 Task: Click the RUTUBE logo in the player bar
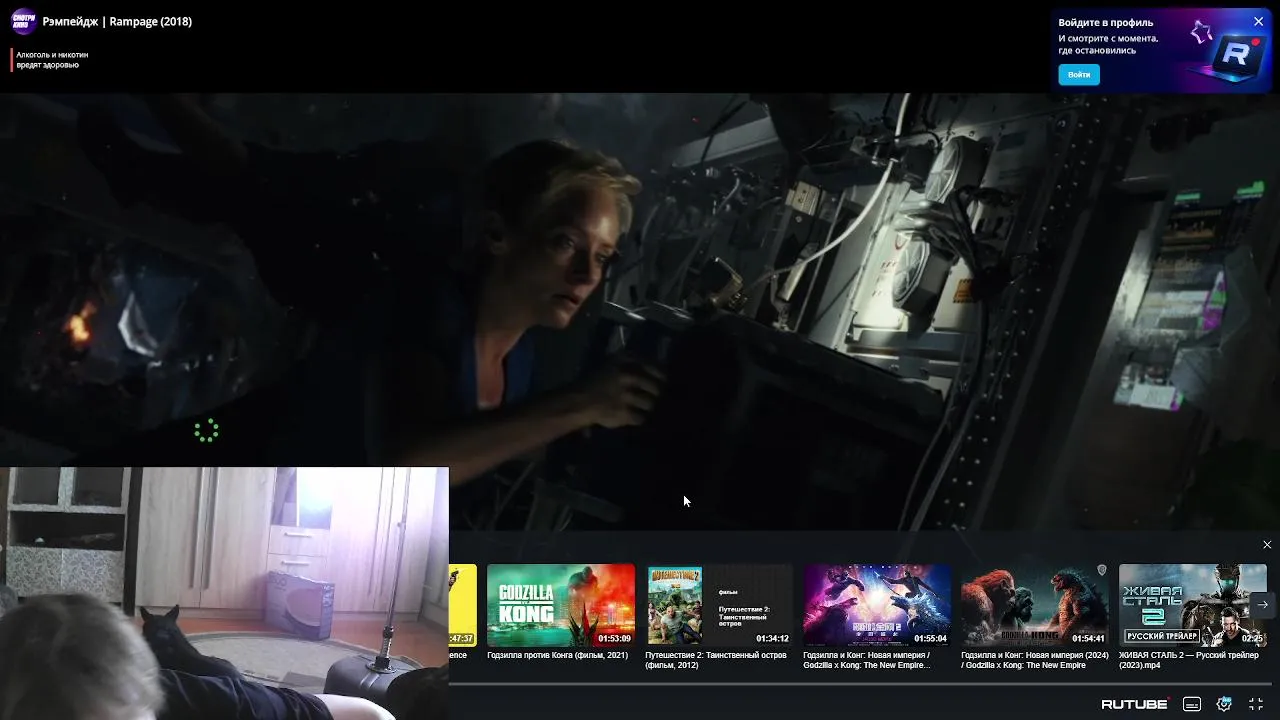point(1135,704)
